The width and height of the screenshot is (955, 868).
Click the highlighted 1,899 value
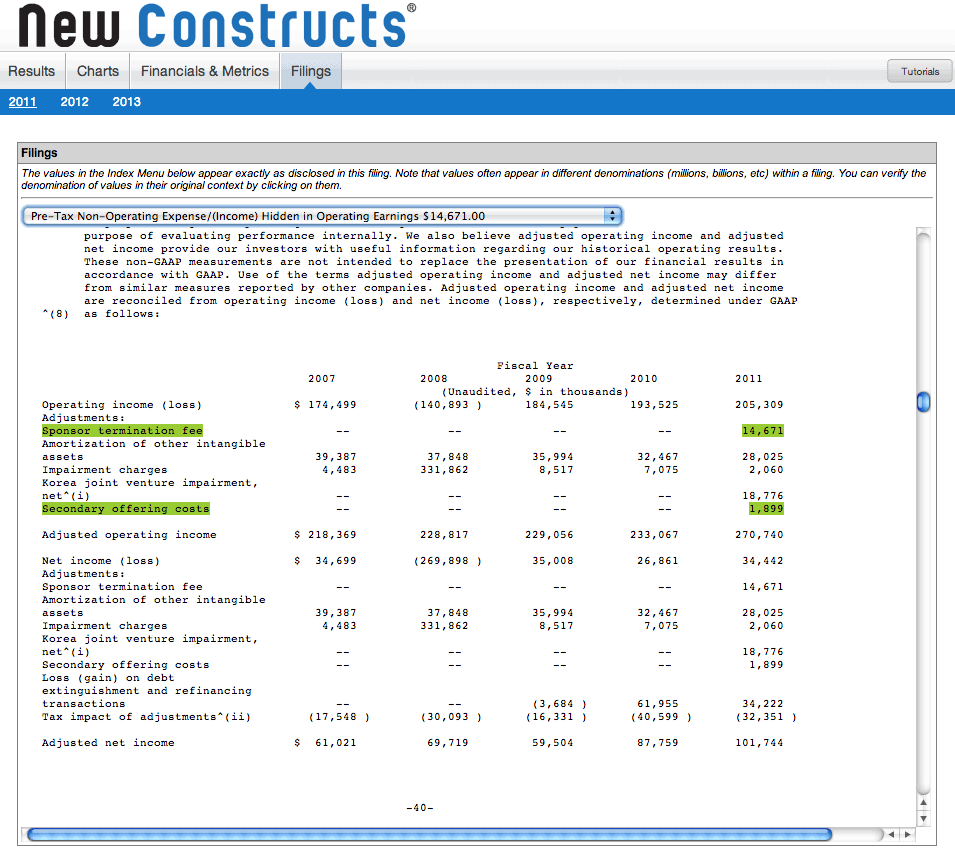[766, 509]
